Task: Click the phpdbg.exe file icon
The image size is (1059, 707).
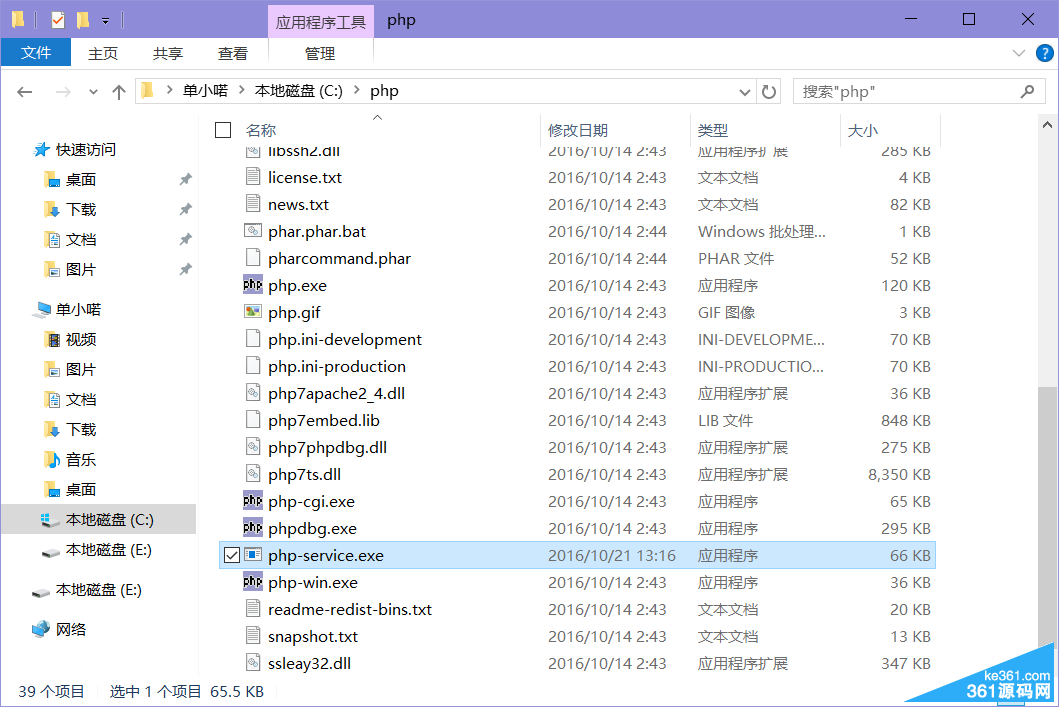Action: pyautogui.click(x=253, y=528)
